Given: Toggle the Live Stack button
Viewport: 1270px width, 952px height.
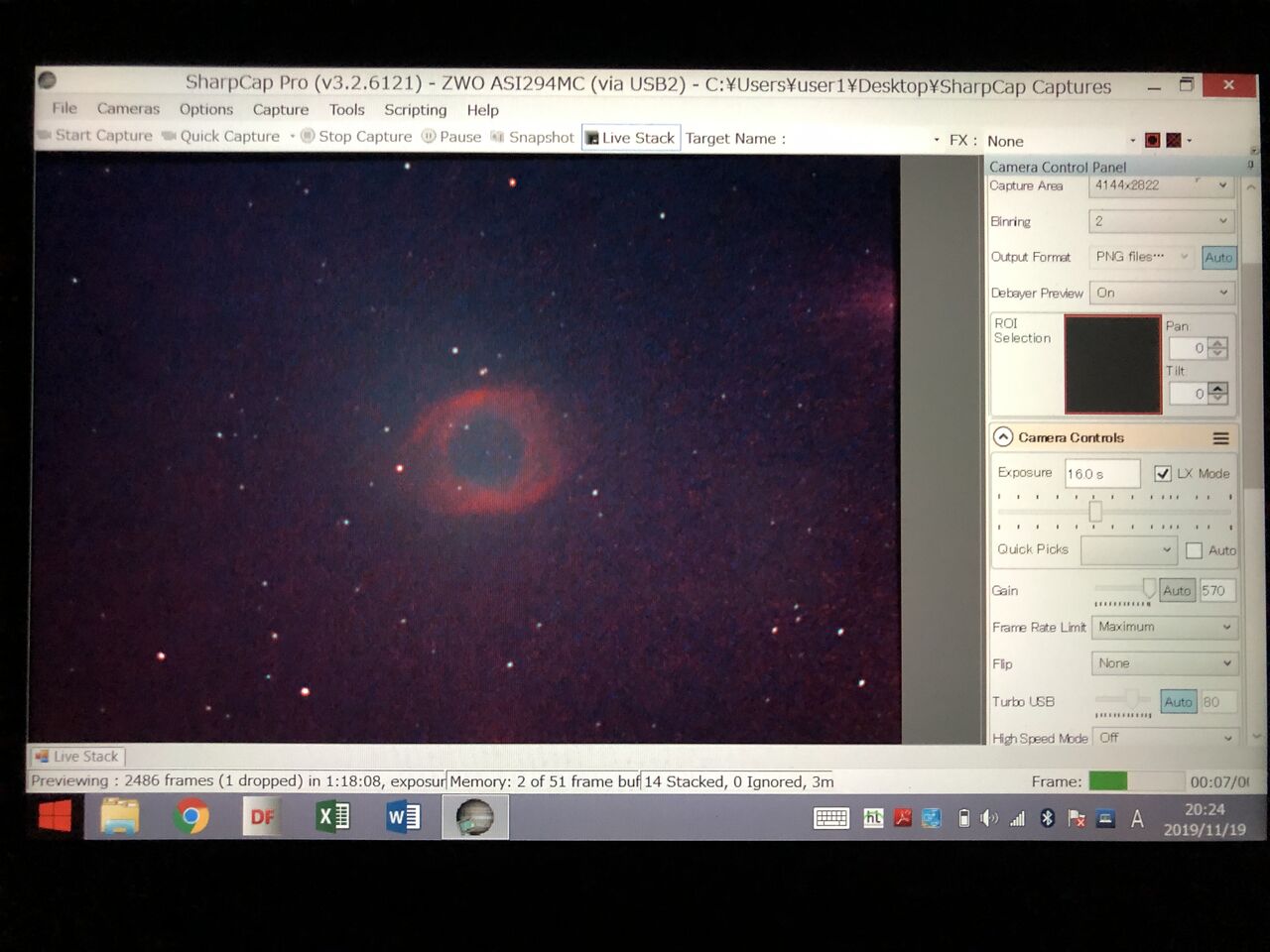Looking at the screenshot, I should pyautogui.click(x=630, y=138).
